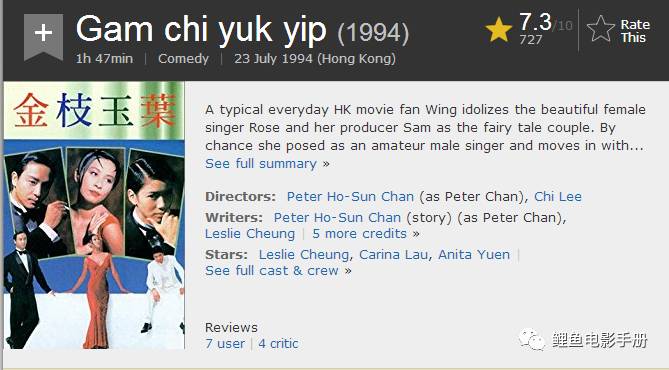Add title to watchlist with plus bookmark
The width and height of the screenshot is (669, 370).
tap(44, 35)
